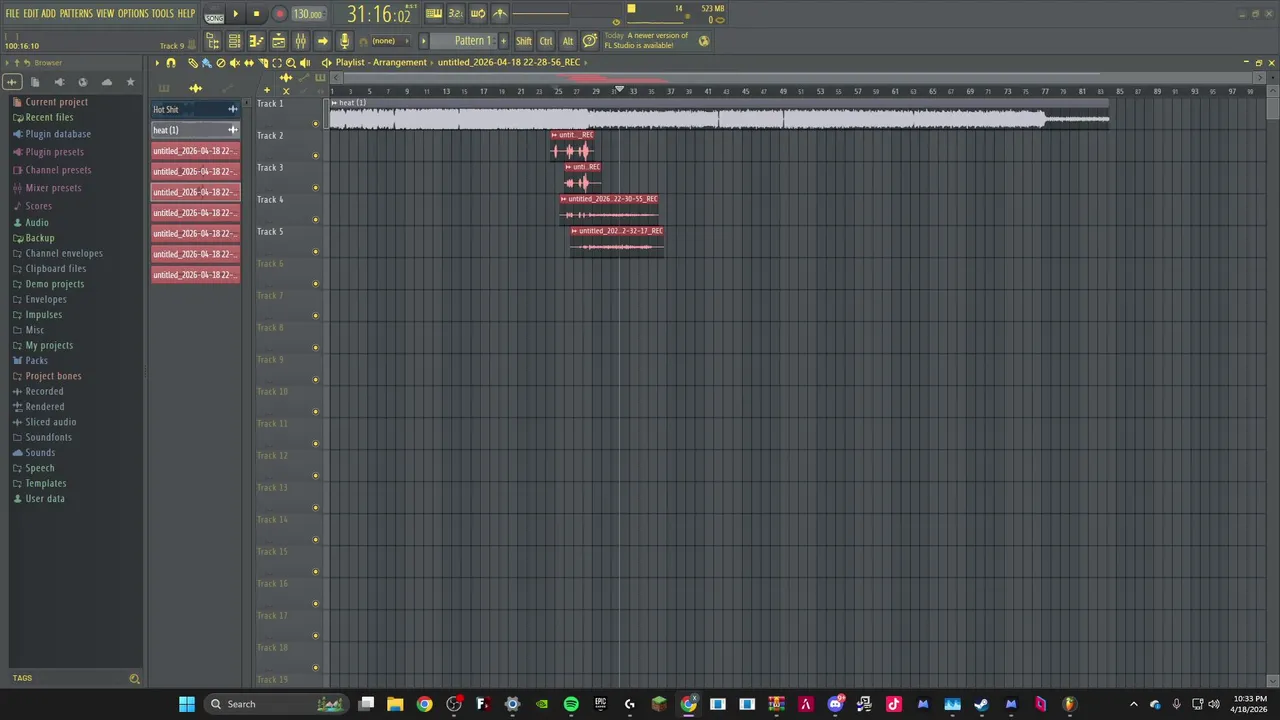Open the microphone recording button
This screenshot has height=720, width=1280.
pyautogui.click(x=344, y=41)
